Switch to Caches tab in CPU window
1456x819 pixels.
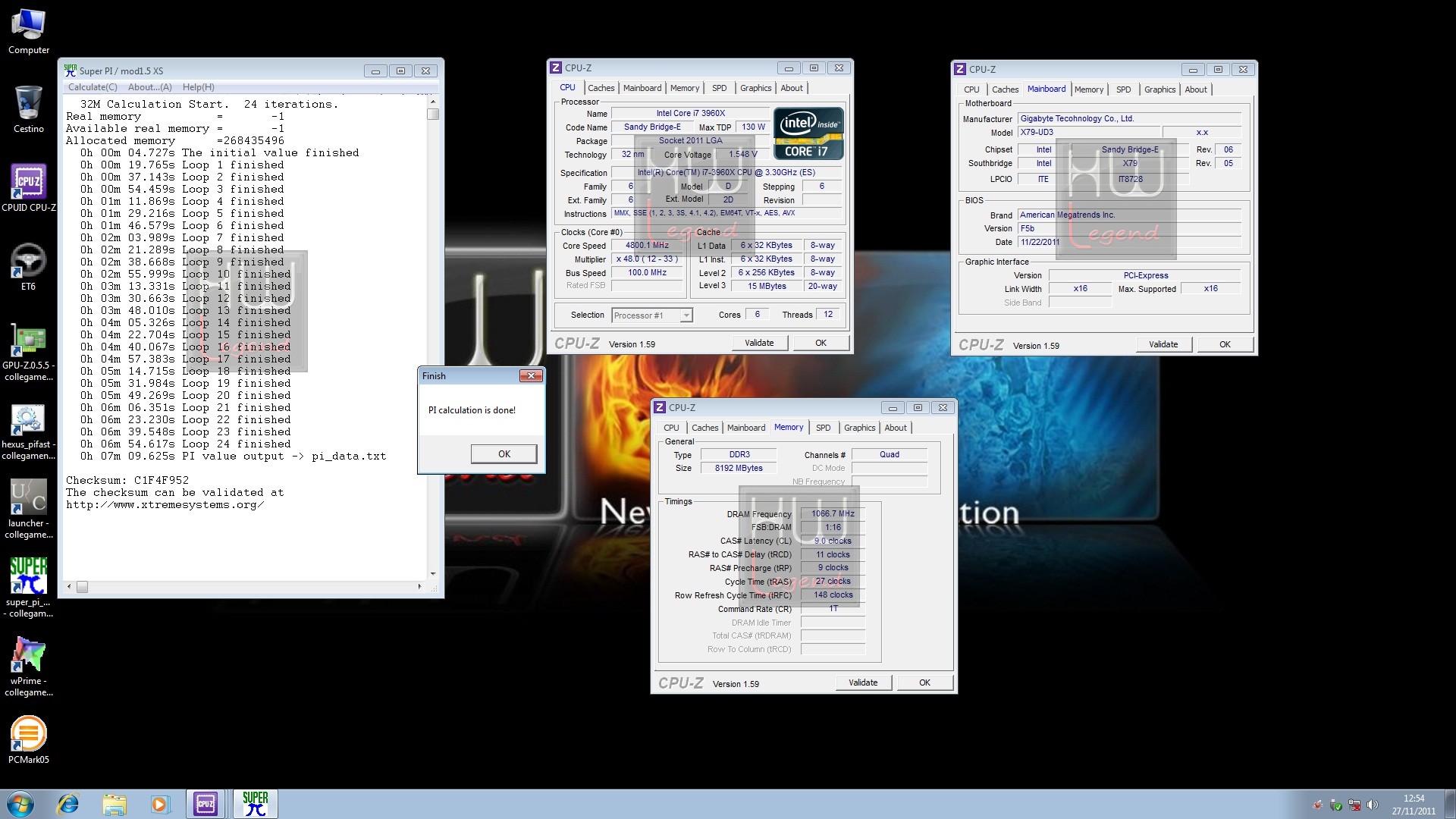(x=601, y=88)
